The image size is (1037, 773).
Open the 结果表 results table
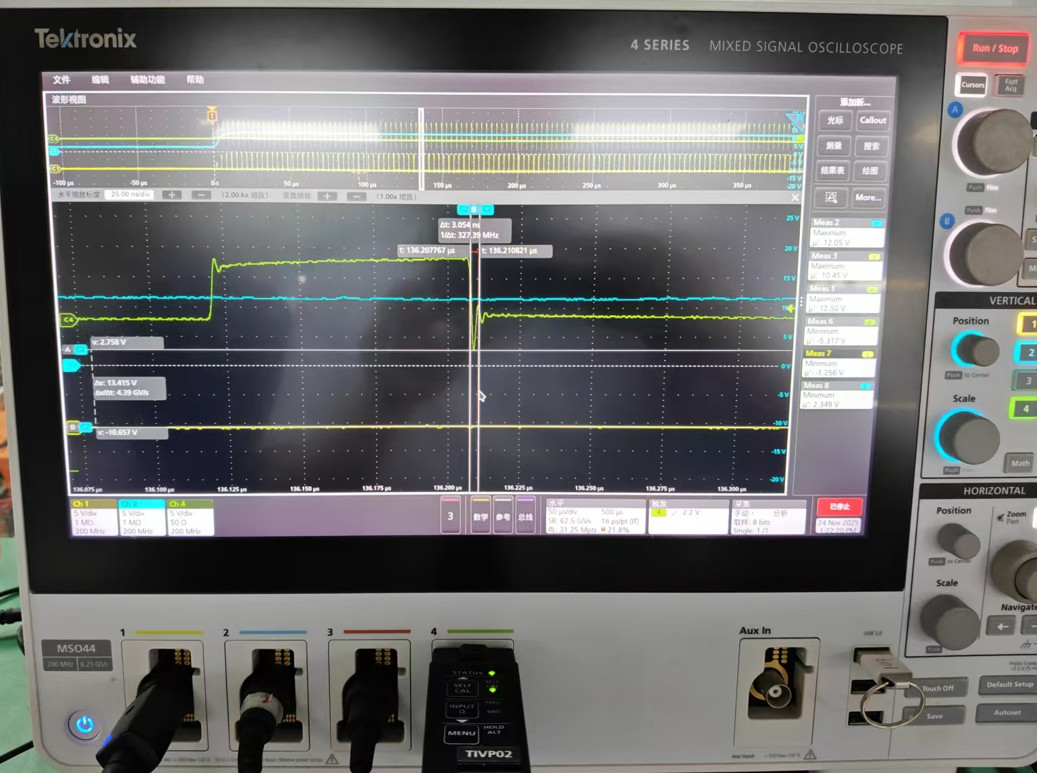833,170
